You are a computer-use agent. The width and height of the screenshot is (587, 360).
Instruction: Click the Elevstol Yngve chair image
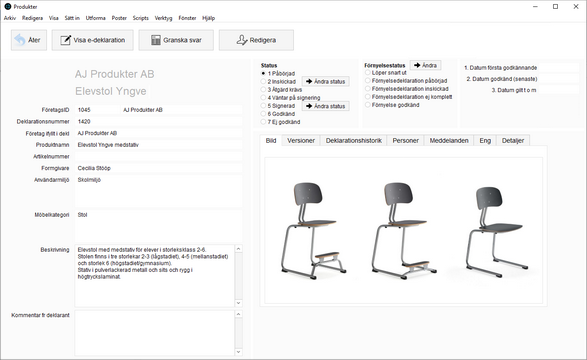coord(404,231)
